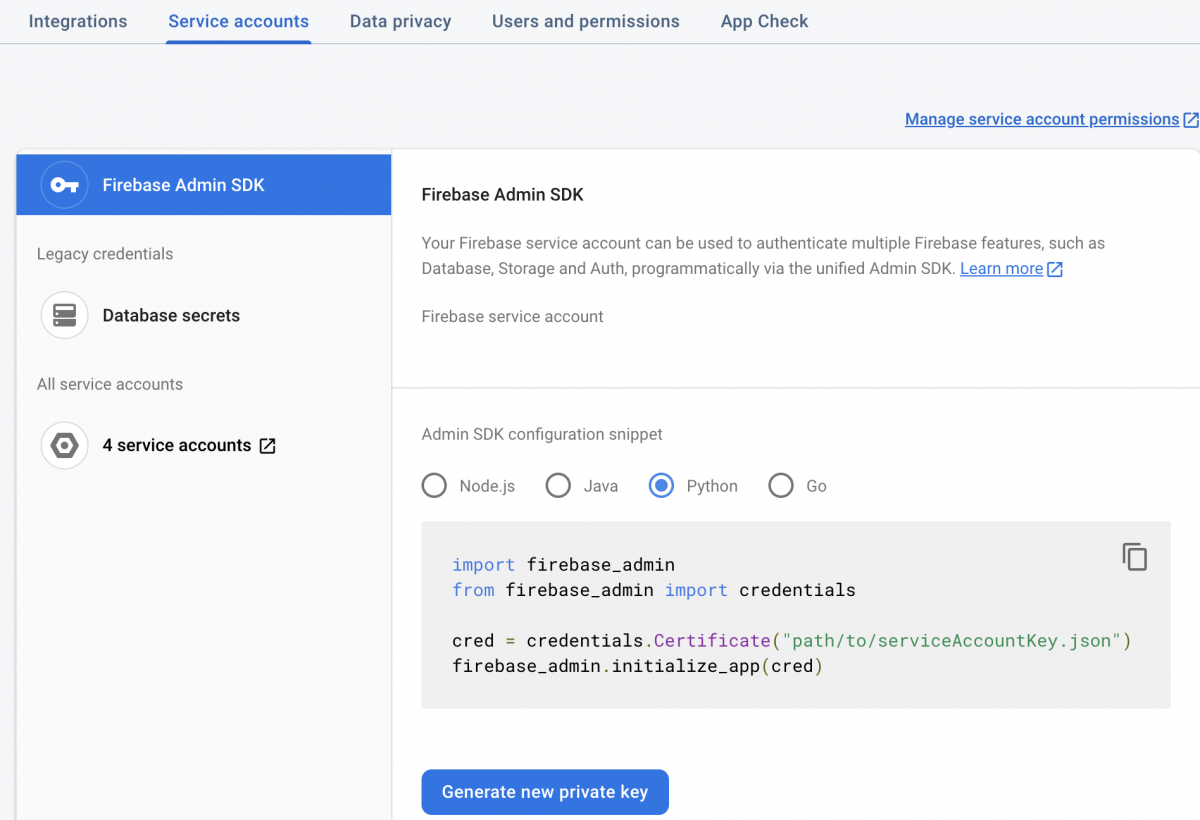Click the Learn more external-link icon
Image resolution: width=1200 pixels, height=820 pixels.
point(1054,268)
